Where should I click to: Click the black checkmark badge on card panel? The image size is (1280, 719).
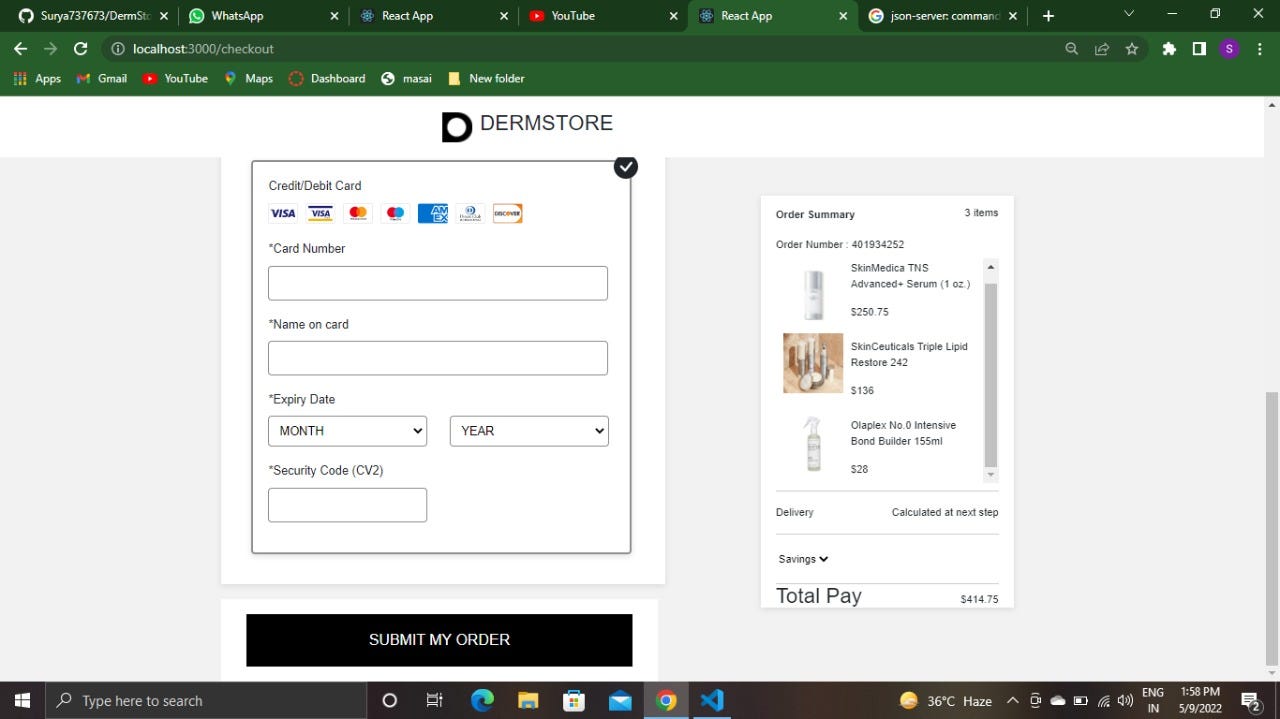pyautogui.click(x=626, y=167)
